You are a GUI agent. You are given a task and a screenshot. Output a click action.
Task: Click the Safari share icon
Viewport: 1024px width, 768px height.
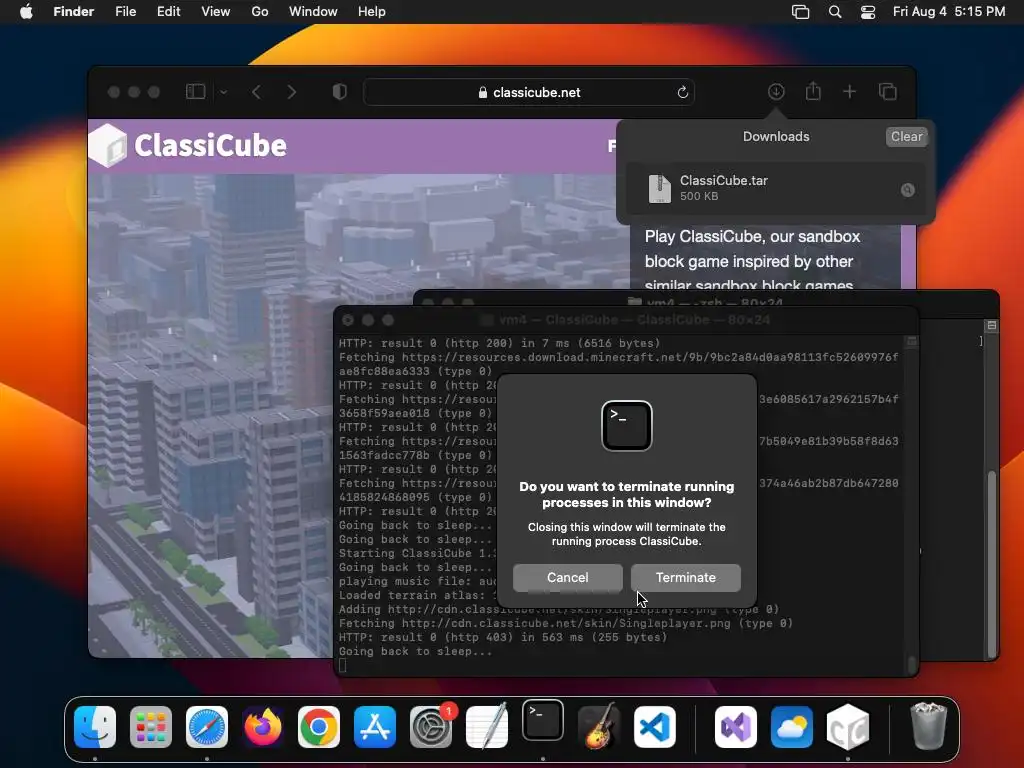tap(813, 91)
